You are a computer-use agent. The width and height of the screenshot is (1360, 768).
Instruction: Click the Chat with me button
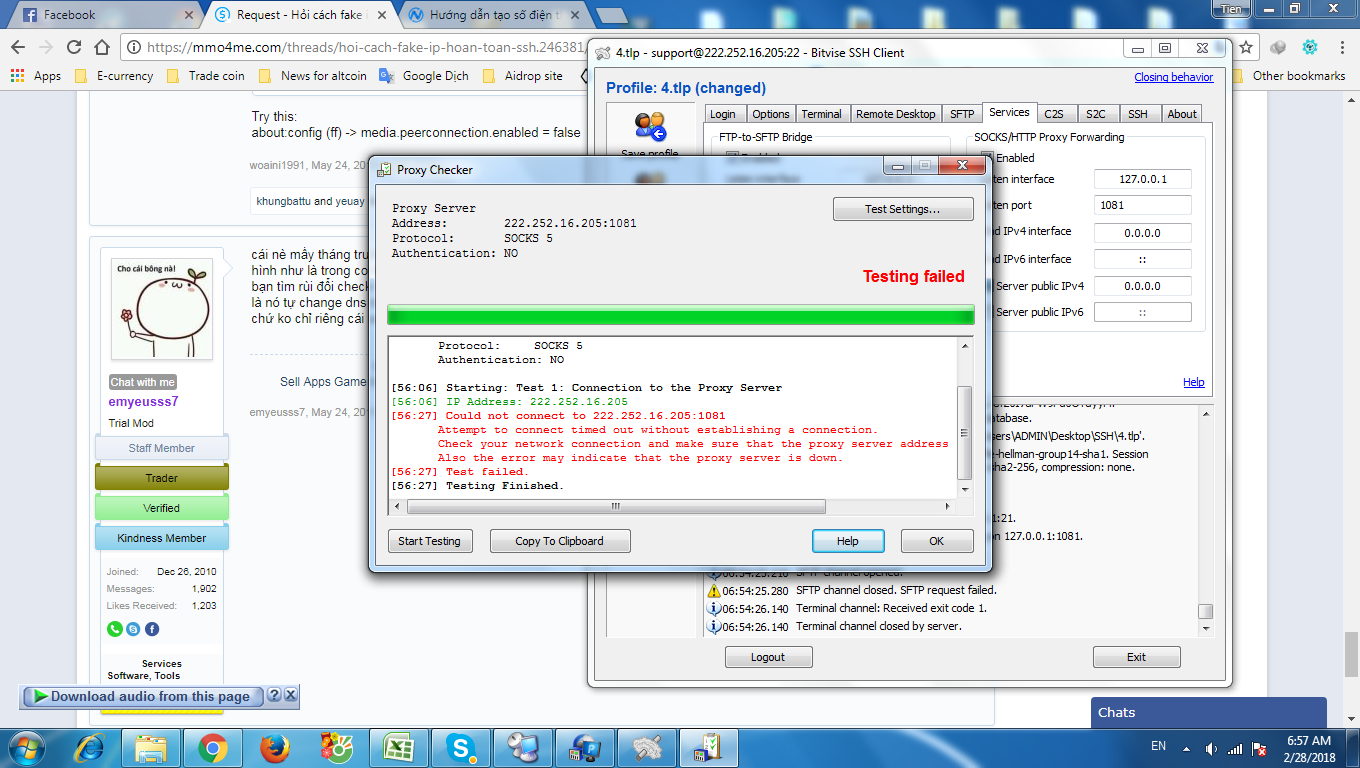pyautogui.click(x=142, y=382)
